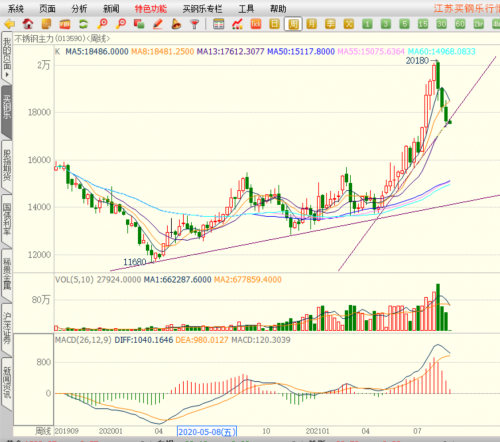The width and height of the screenshot is (500, 442).
Task: Click the 20180 high price annotation
Action: 417,61
